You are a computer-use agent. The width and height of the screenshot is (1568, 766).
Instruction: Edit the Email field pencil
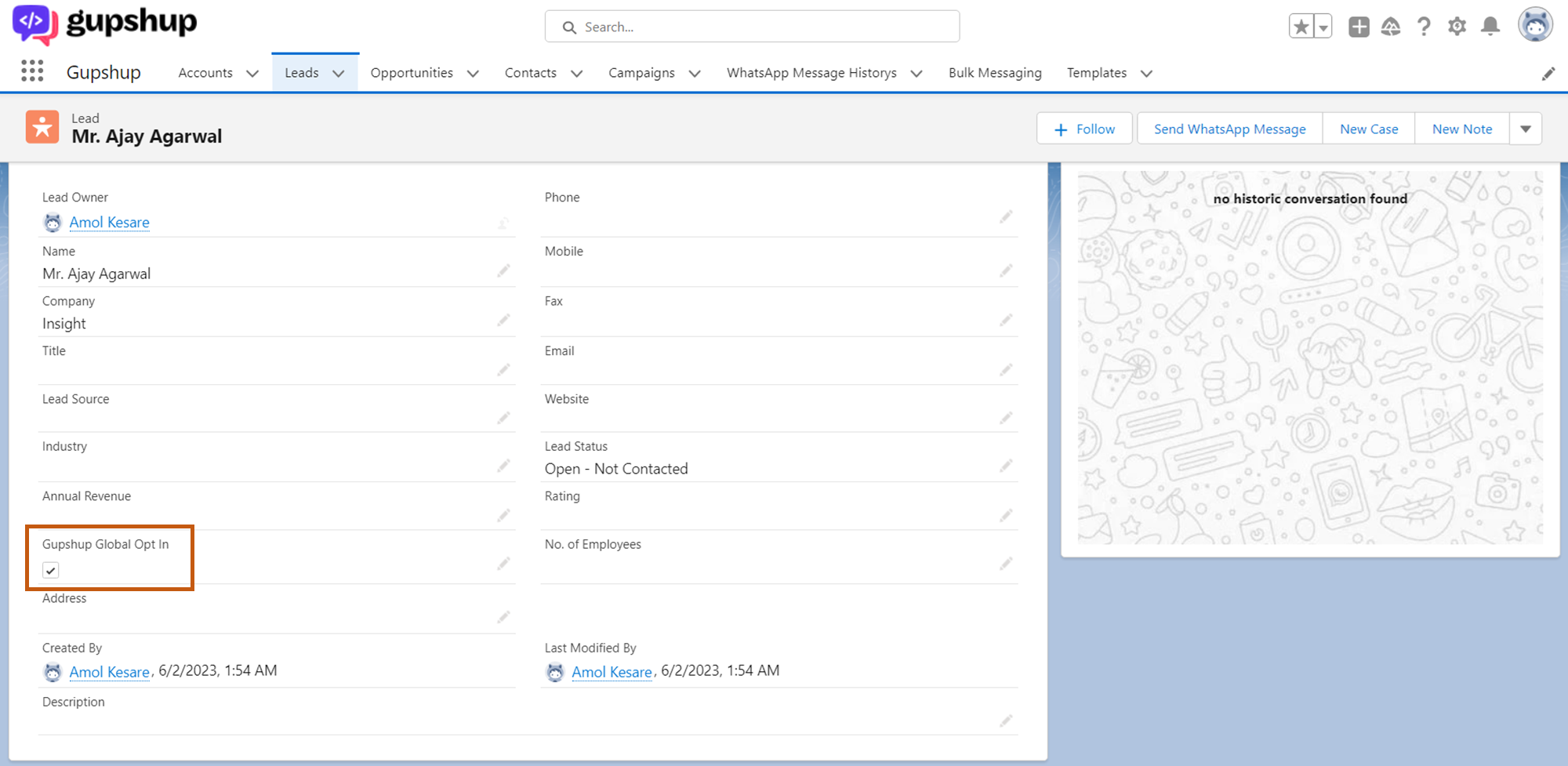(1006, 369)
